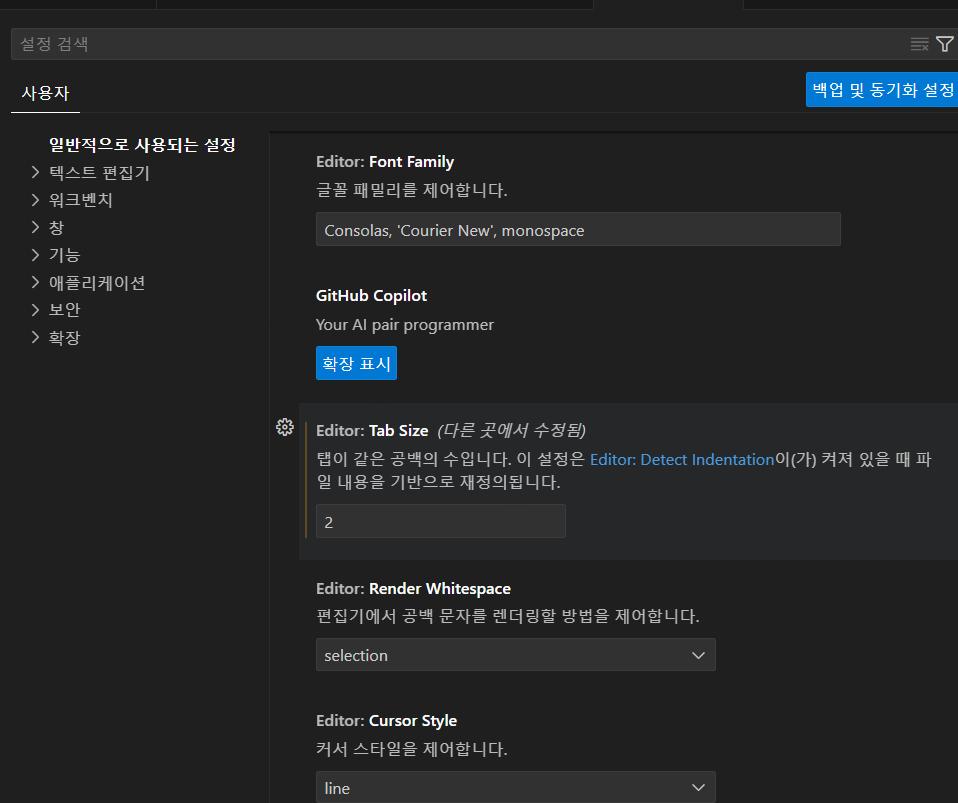Click the 백업 및 동기화 설정 button
958x803 pixels.
click(x=883, y=90)
